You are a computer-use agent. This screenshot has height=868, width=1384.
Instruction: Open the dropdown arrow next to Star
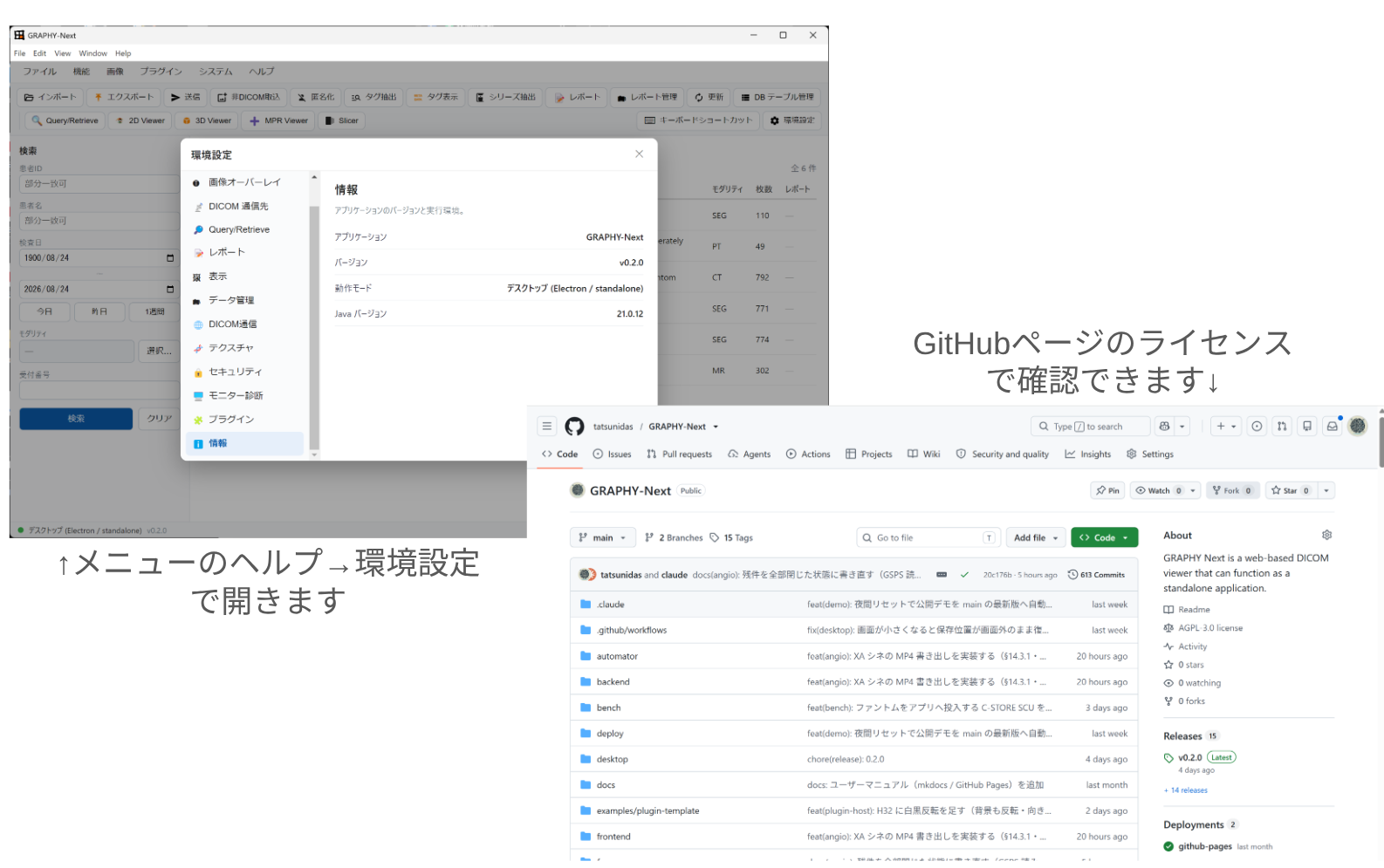point(1326,490)
